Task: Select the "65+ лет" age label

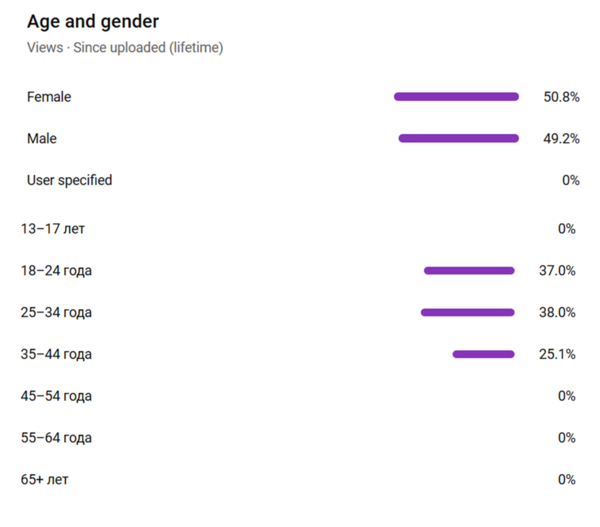Action: (x=45, y=479)
